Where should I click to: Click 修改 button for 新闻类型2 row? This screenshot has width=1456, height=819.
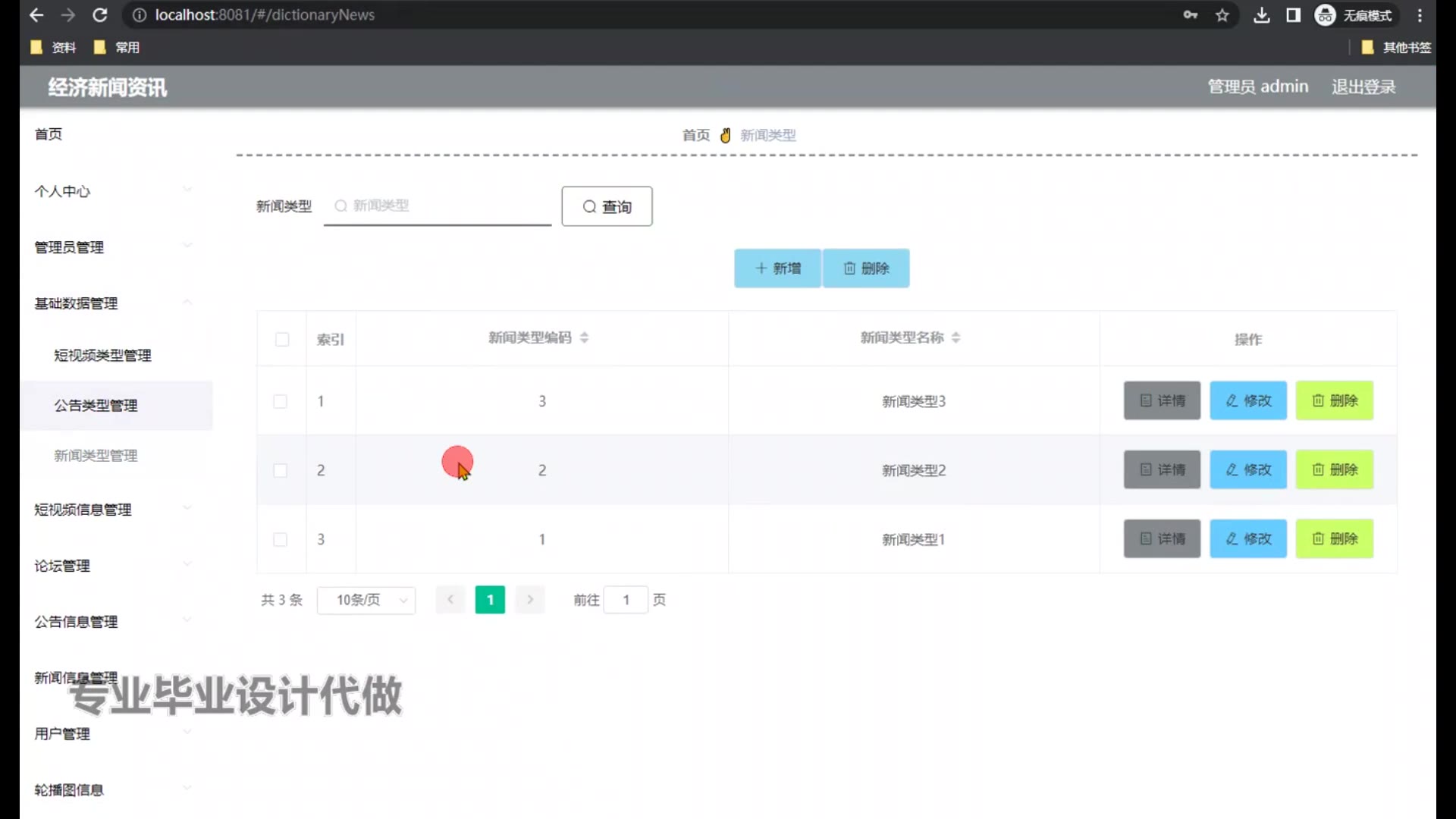[x=1247, y=470]
